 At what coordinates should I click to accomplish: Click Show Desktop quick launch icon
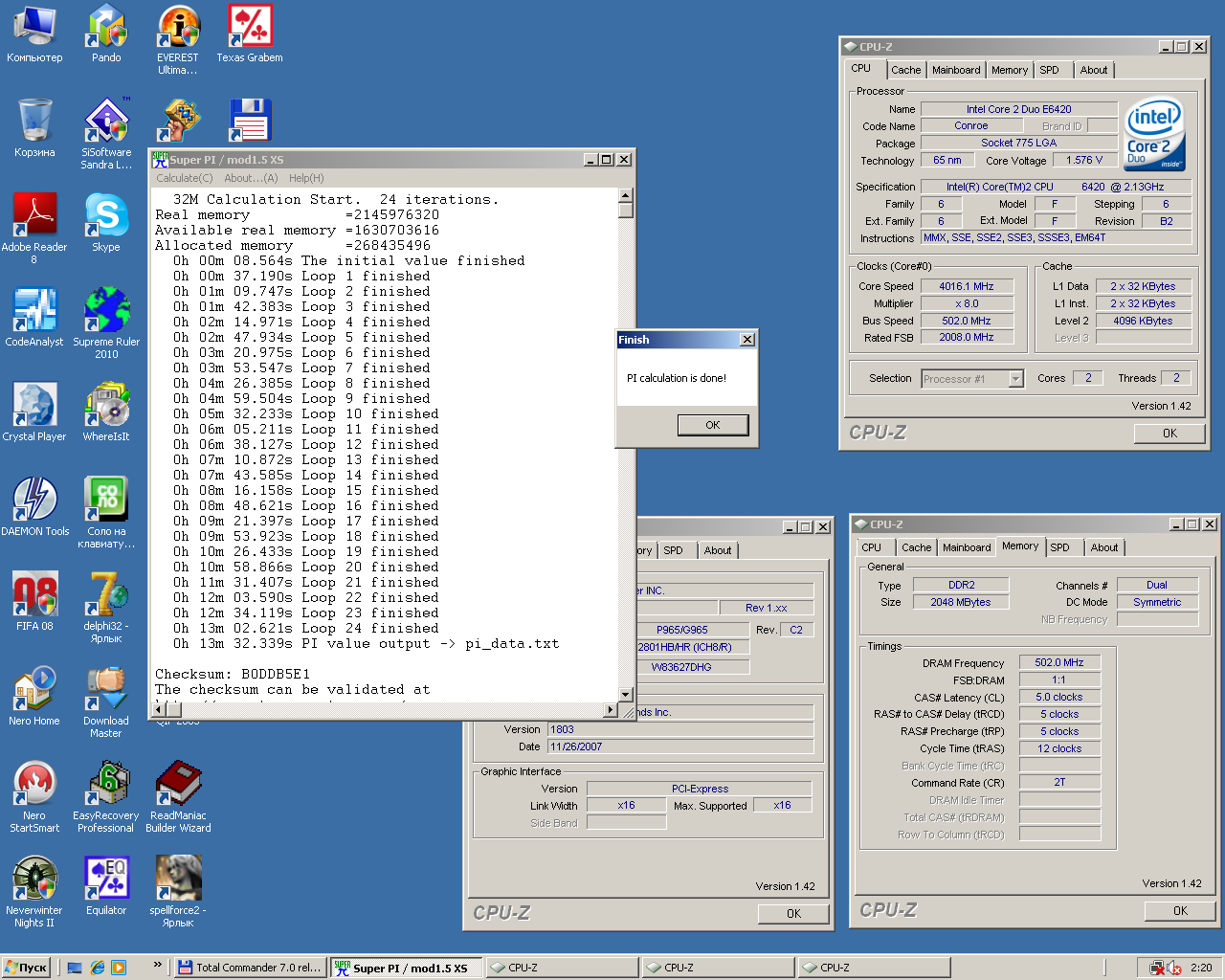coord(75,968)
